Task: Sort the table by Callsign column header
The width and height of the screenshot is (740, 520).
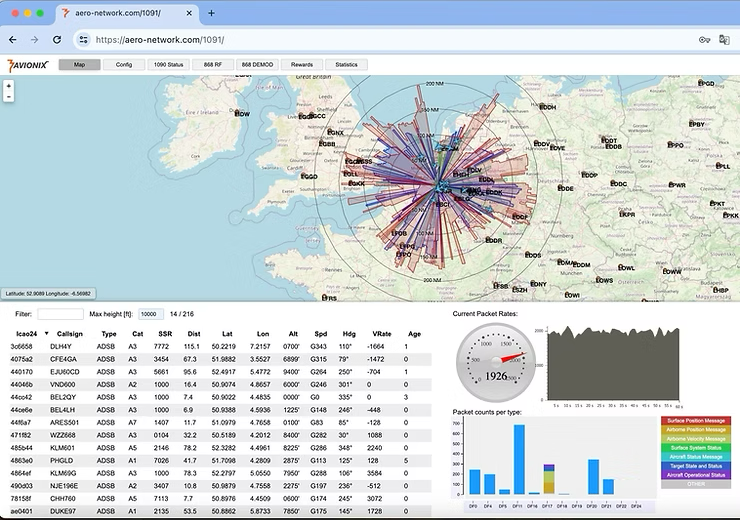Action: (70, 333)
